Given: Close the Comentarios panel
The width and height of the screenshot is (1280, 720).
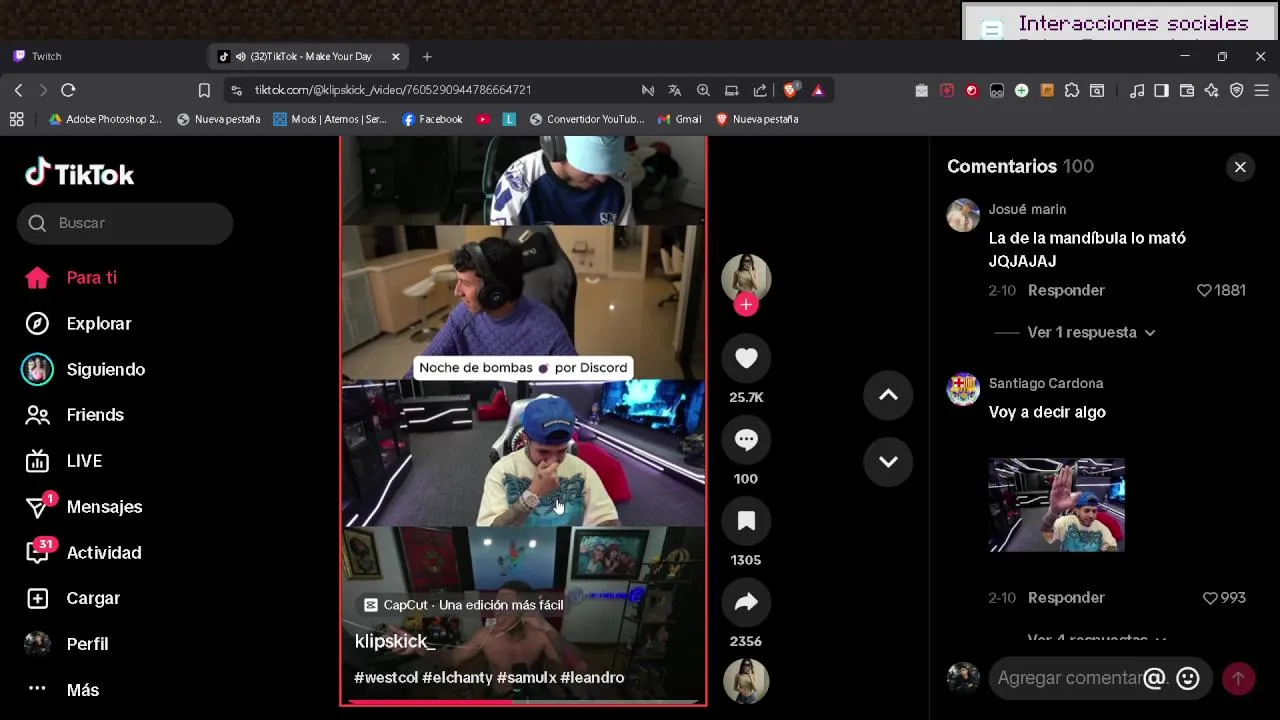Looking at the screenshot, I should pos(1240,167).
